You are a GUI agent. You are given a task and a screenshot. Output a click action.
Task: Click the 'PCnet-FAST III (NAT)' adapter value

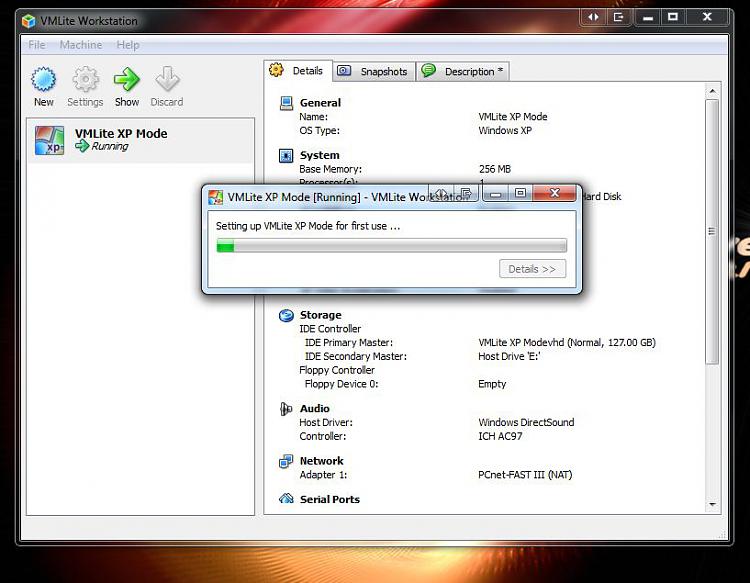point(525,475)
